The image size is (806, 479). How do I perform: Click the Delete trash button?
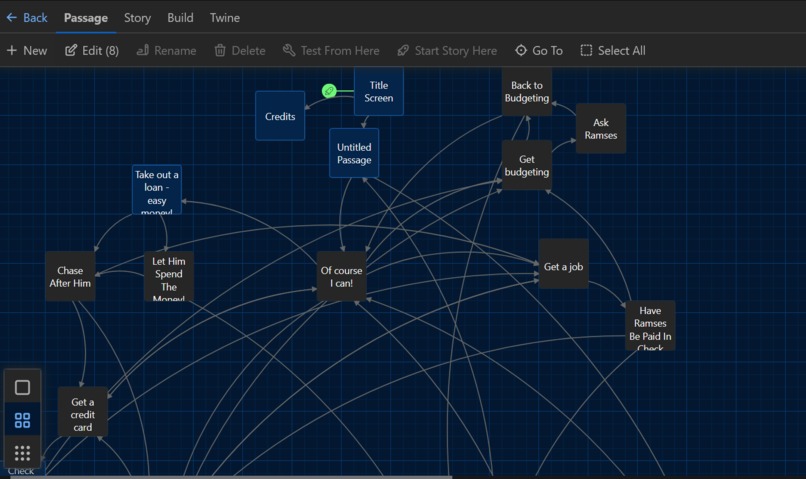(x=240, y=50)
